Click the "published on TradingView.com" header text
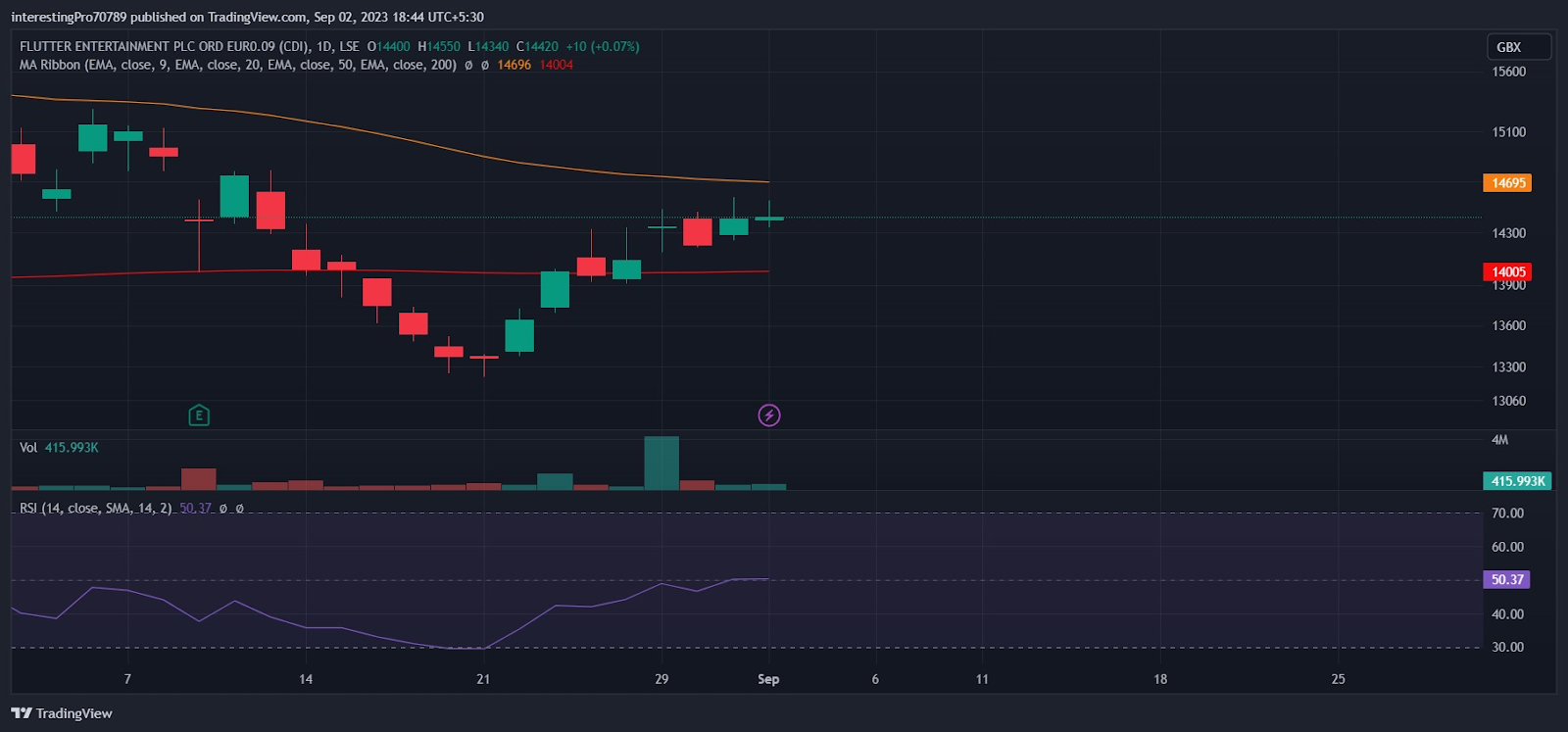1568x732 pixels. [220, 17]
